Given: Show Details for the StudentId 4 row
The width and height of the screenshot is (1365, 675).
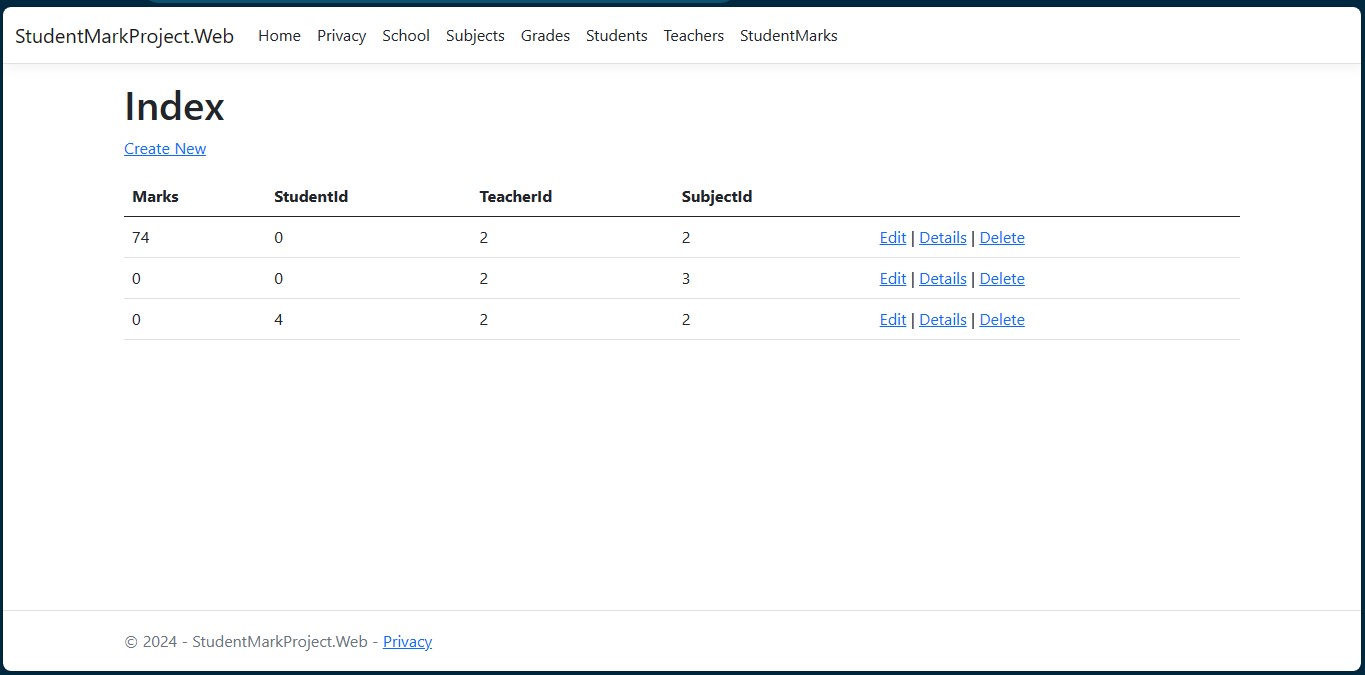Looking at the screenshot, I should click(942, 320).
